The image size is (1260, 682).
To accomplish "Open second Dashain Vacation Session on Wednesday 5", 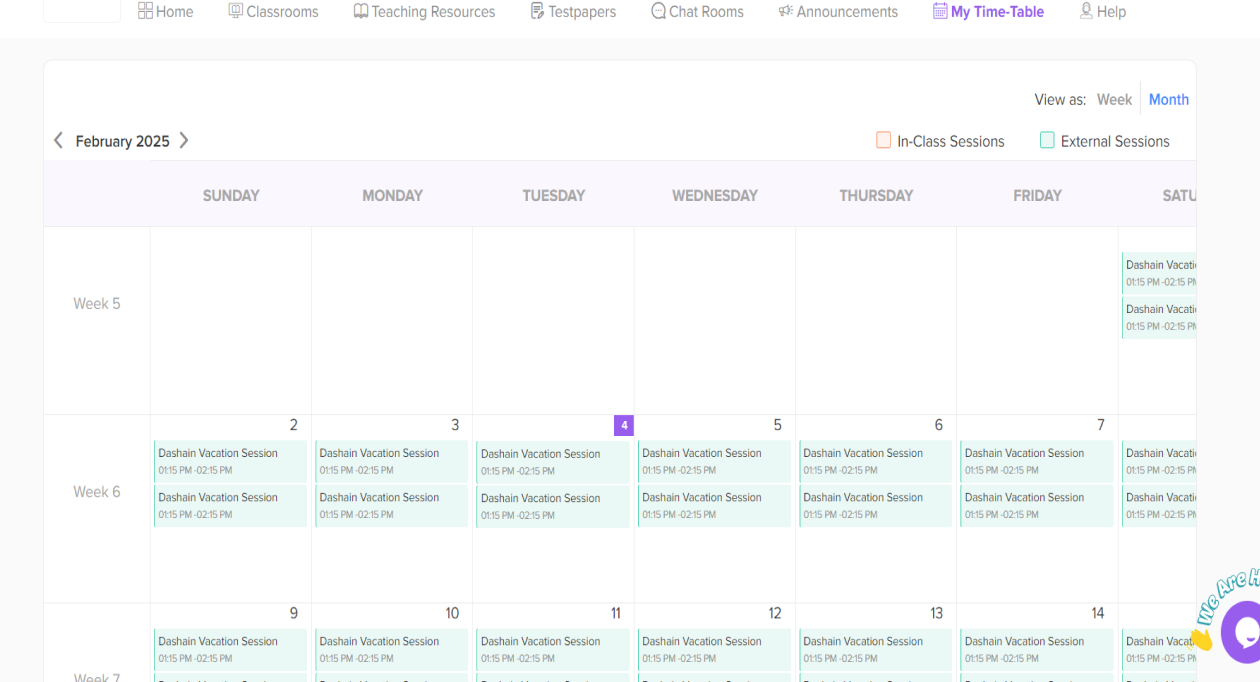I will click(714, 505).
